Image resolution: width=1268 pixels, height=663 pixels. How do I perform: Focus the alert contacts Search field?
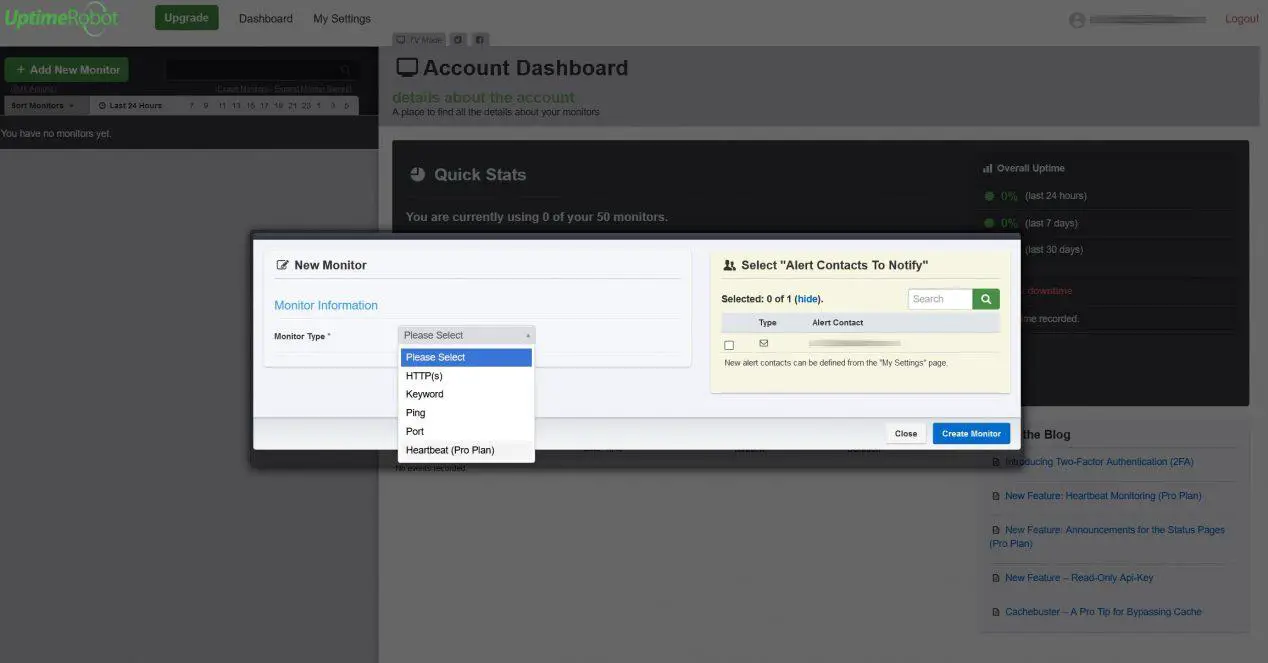coord(940,299)
